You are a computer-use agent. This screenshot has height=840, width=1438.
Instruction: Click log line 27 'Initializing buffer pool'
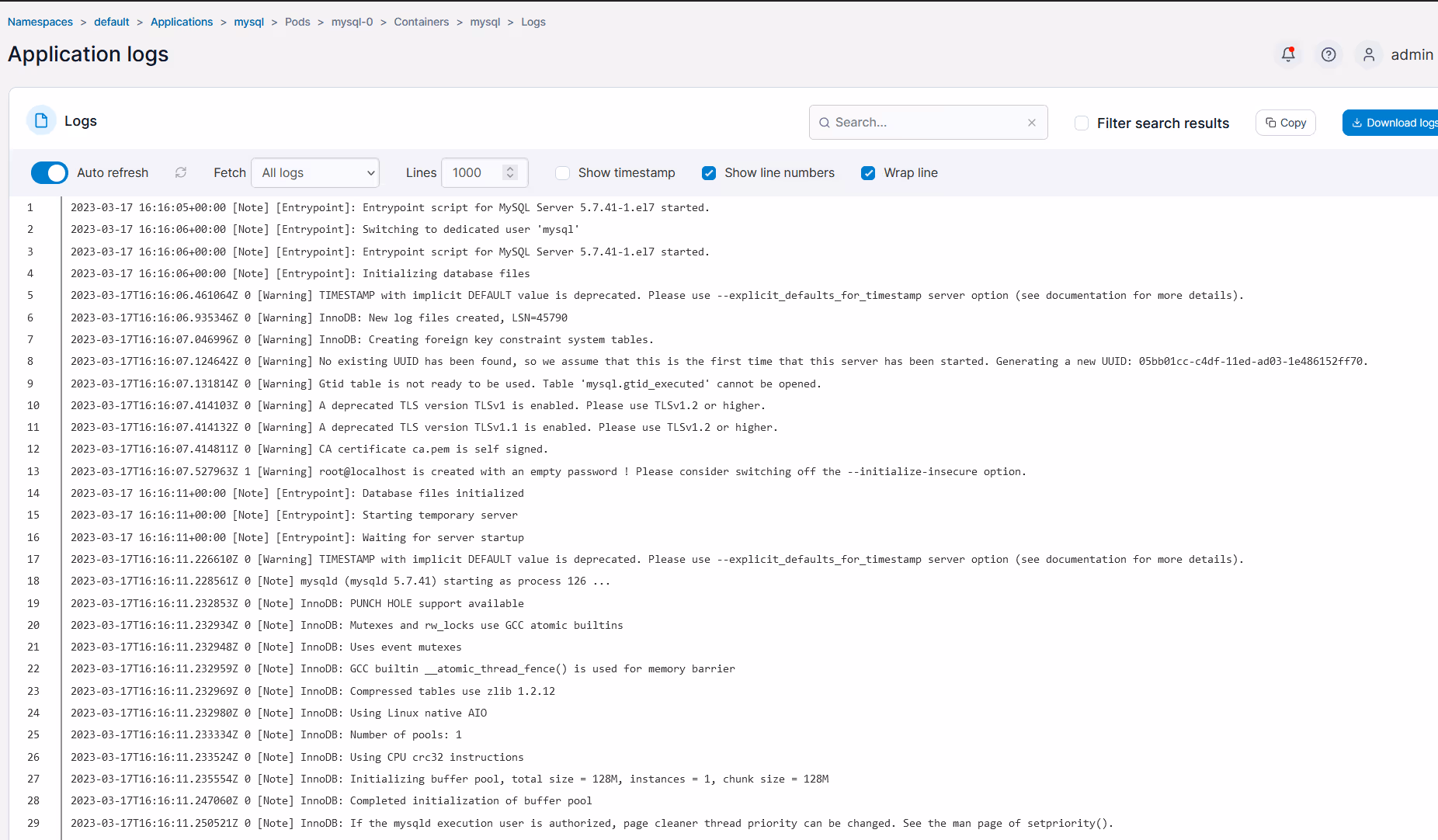[450, 779]
